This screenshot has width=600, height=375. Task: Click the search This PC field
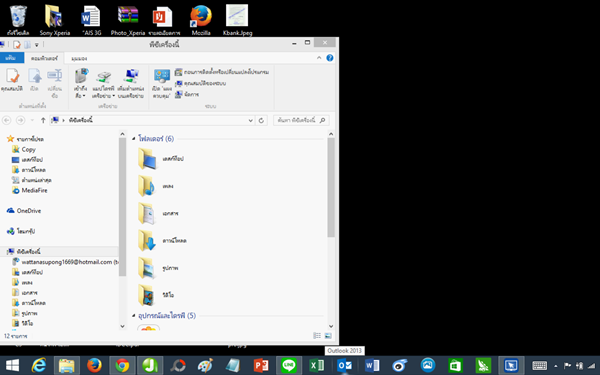pos(301,120)
